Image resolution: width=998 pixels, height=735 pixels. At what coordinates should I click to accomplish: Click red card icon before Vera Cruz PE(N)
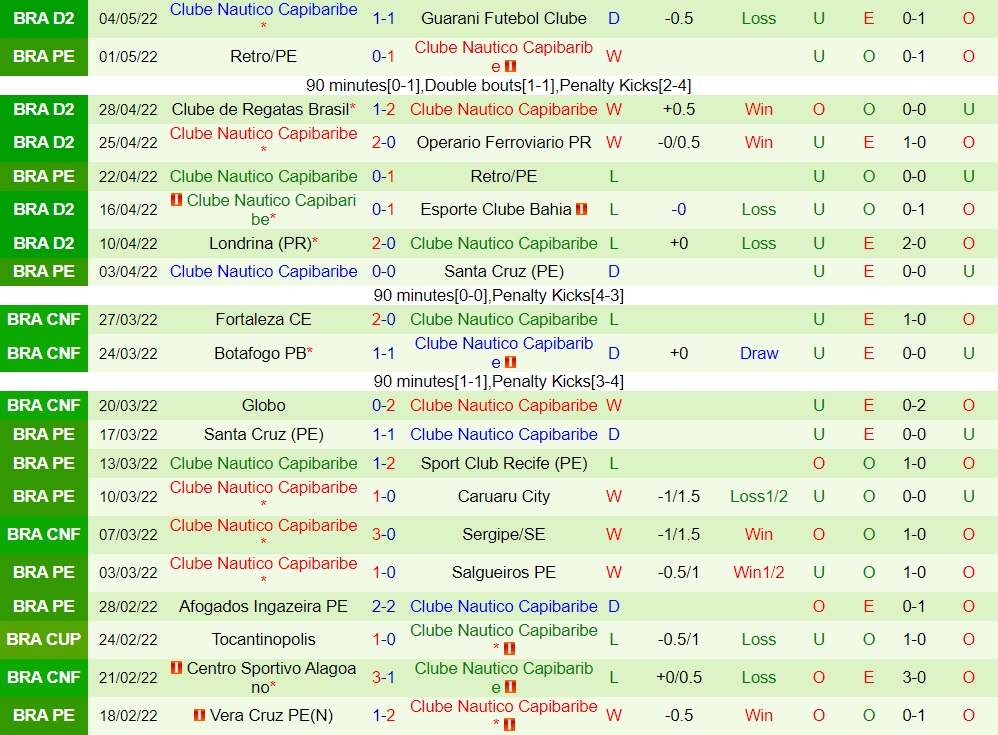199,715
